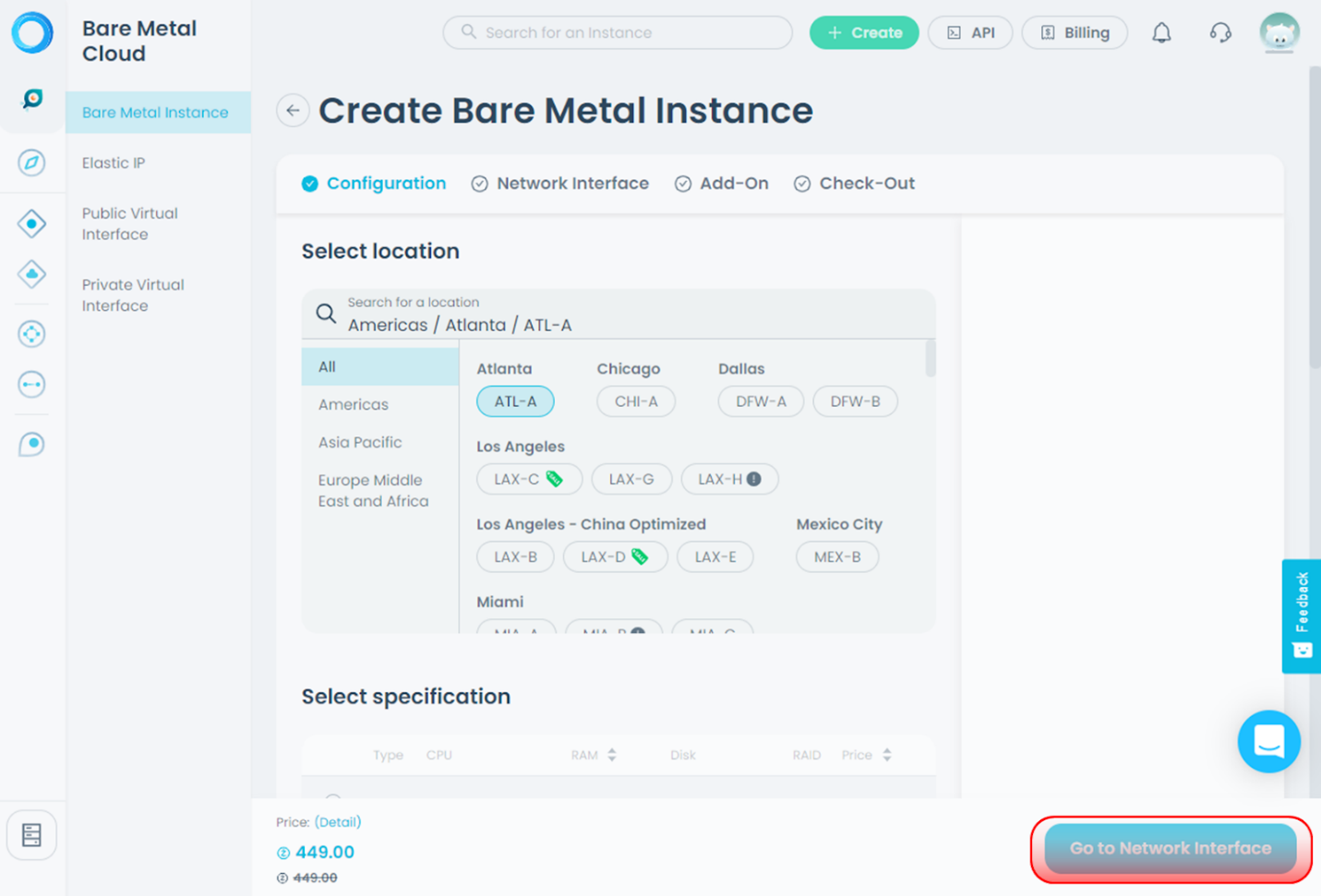The image size is (1321, 896).
Task: Click the point-to-point connection sidebar icon
Action: pos(31,384)
